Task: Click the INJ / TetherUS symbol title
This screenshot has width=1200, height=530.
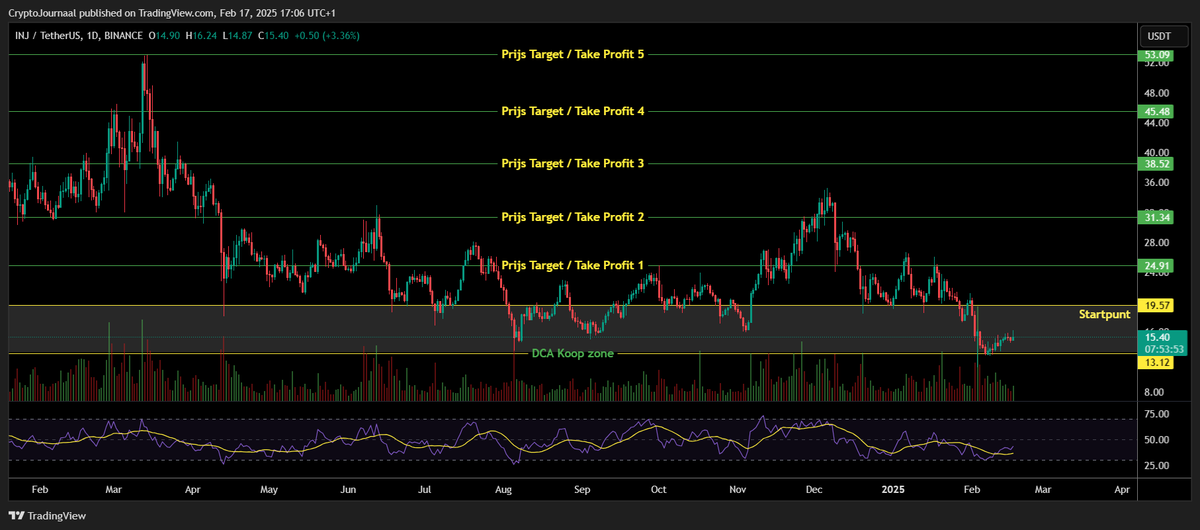Action: [x=49, y=35]
